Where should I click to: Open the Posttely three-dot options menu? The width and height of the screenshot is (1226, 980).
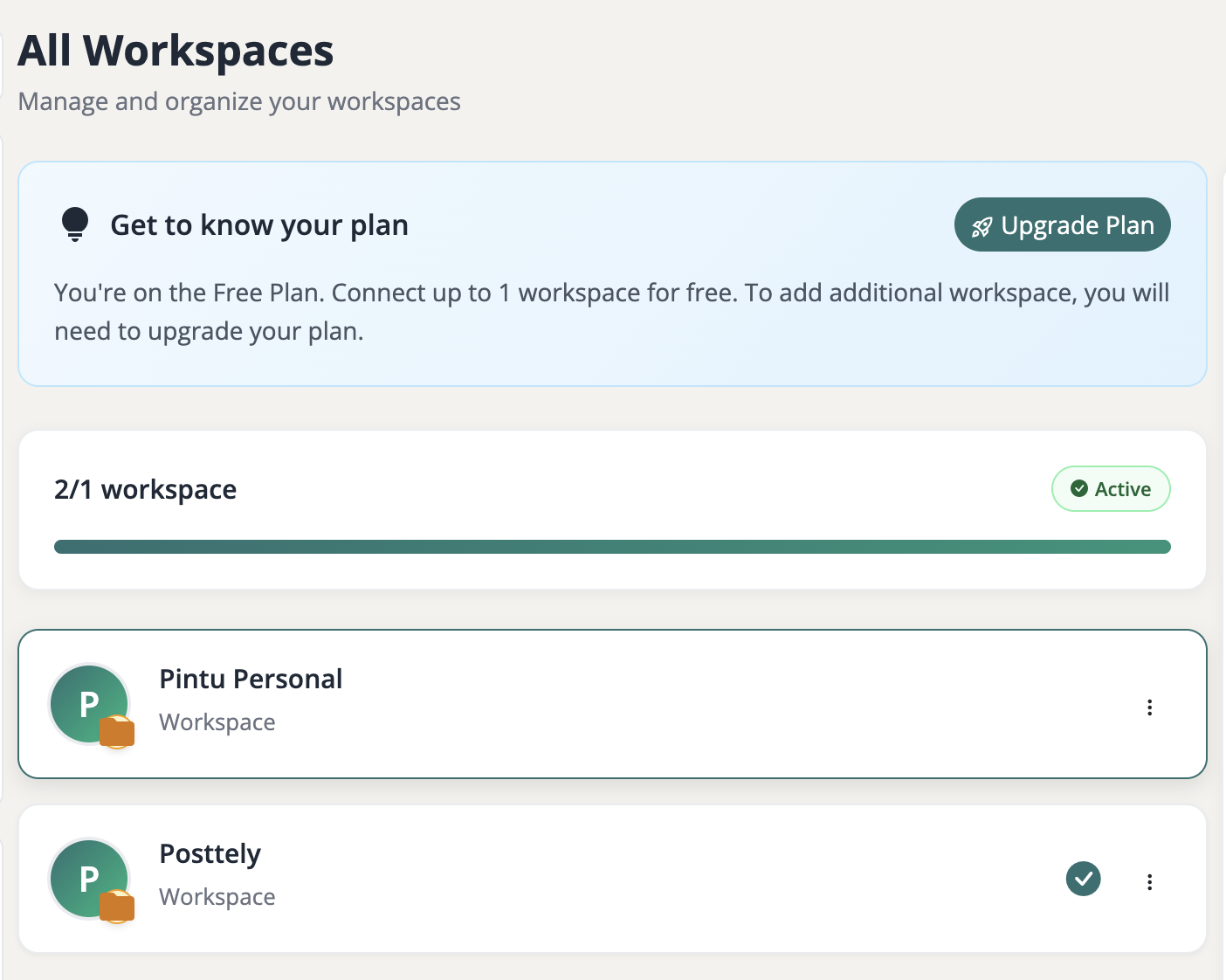(x=1149, y=882)
